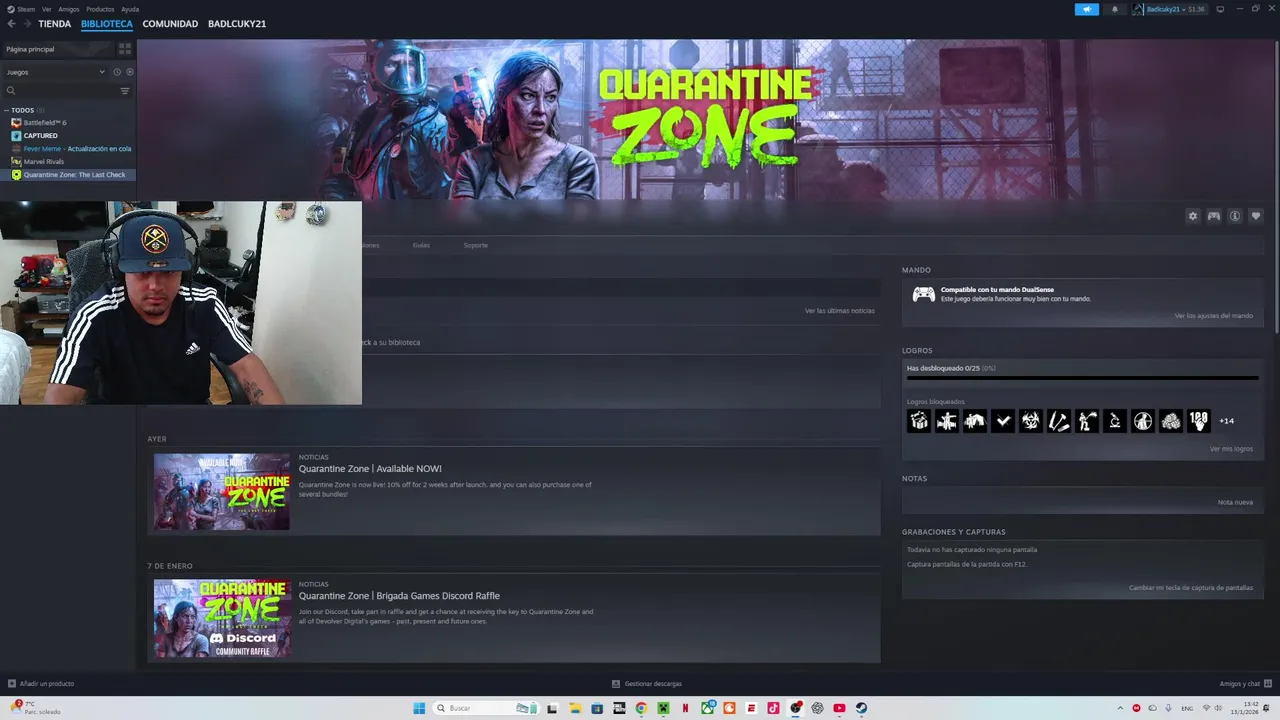Open the Steam menu

tap(22, 9)
